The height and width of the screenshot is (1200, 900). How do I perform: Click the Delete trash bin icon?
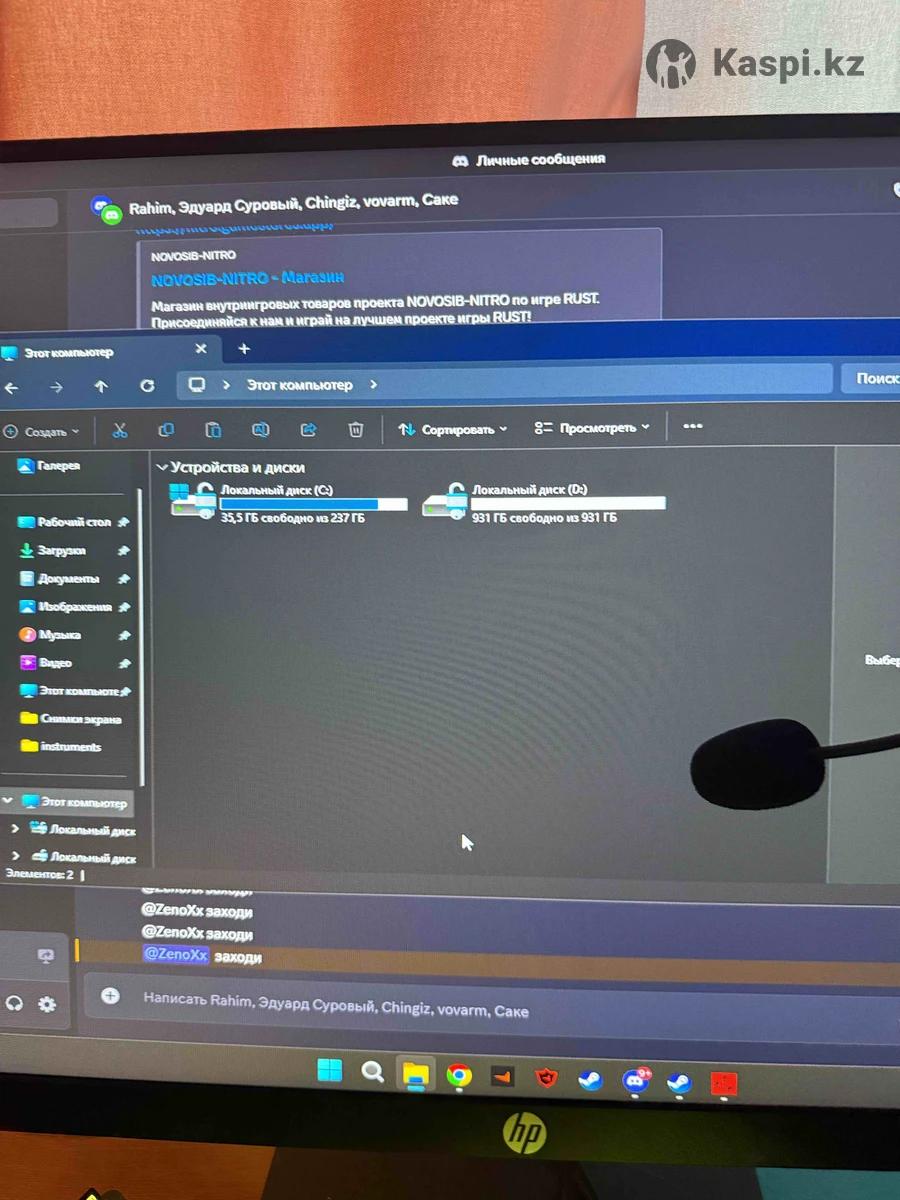355,430
